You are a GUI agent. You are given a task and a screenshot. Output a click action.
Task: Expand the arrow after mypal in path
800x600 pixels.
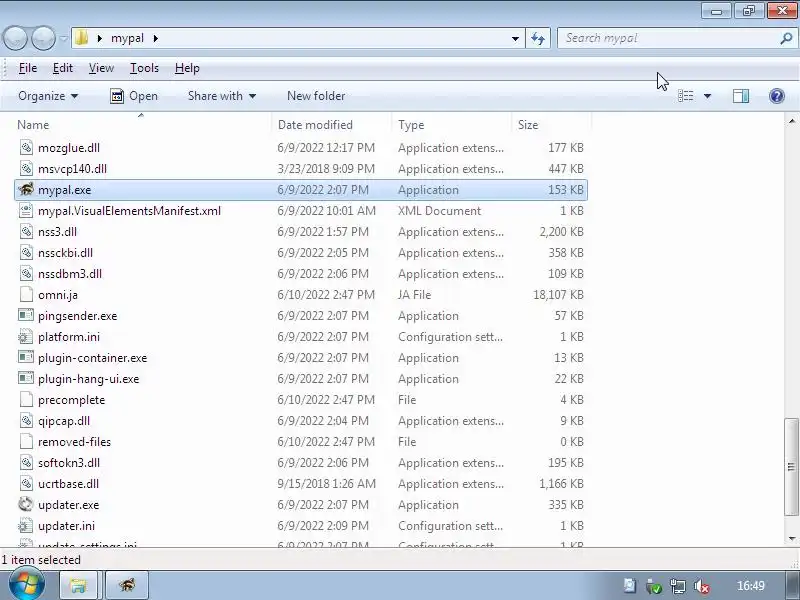[155, 38]
